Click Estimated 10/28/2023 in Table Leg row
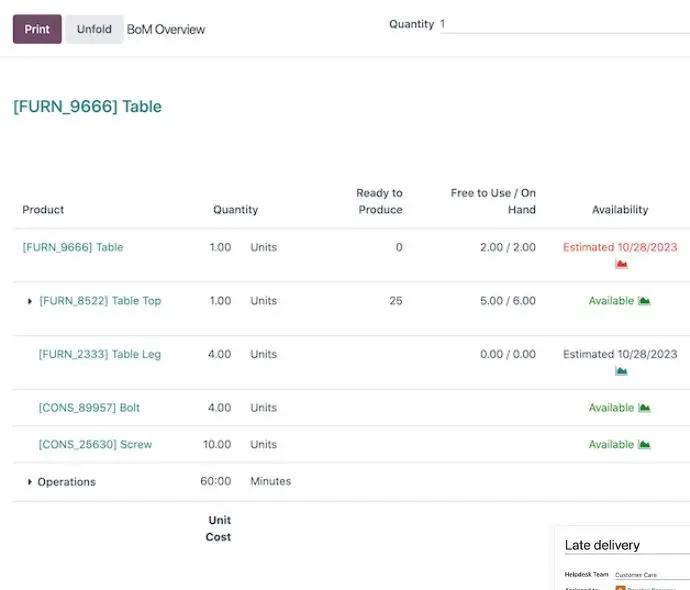The width and height of the screenshot is (690, 590). click(620, 354)
